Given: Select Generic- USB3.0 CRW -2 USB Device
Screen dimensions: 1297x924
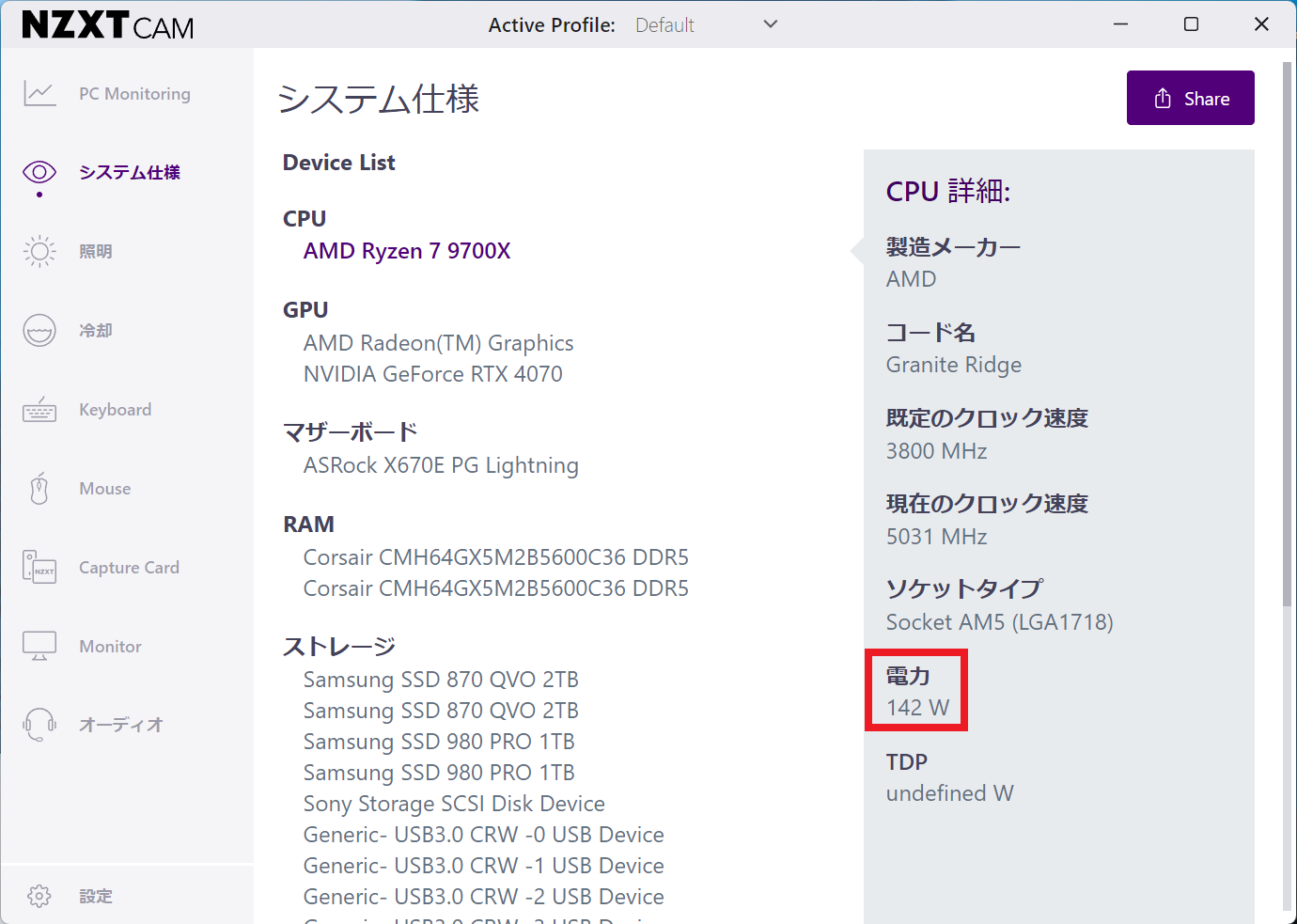Looking at the screenshot, I should click(x=483, y=897).
